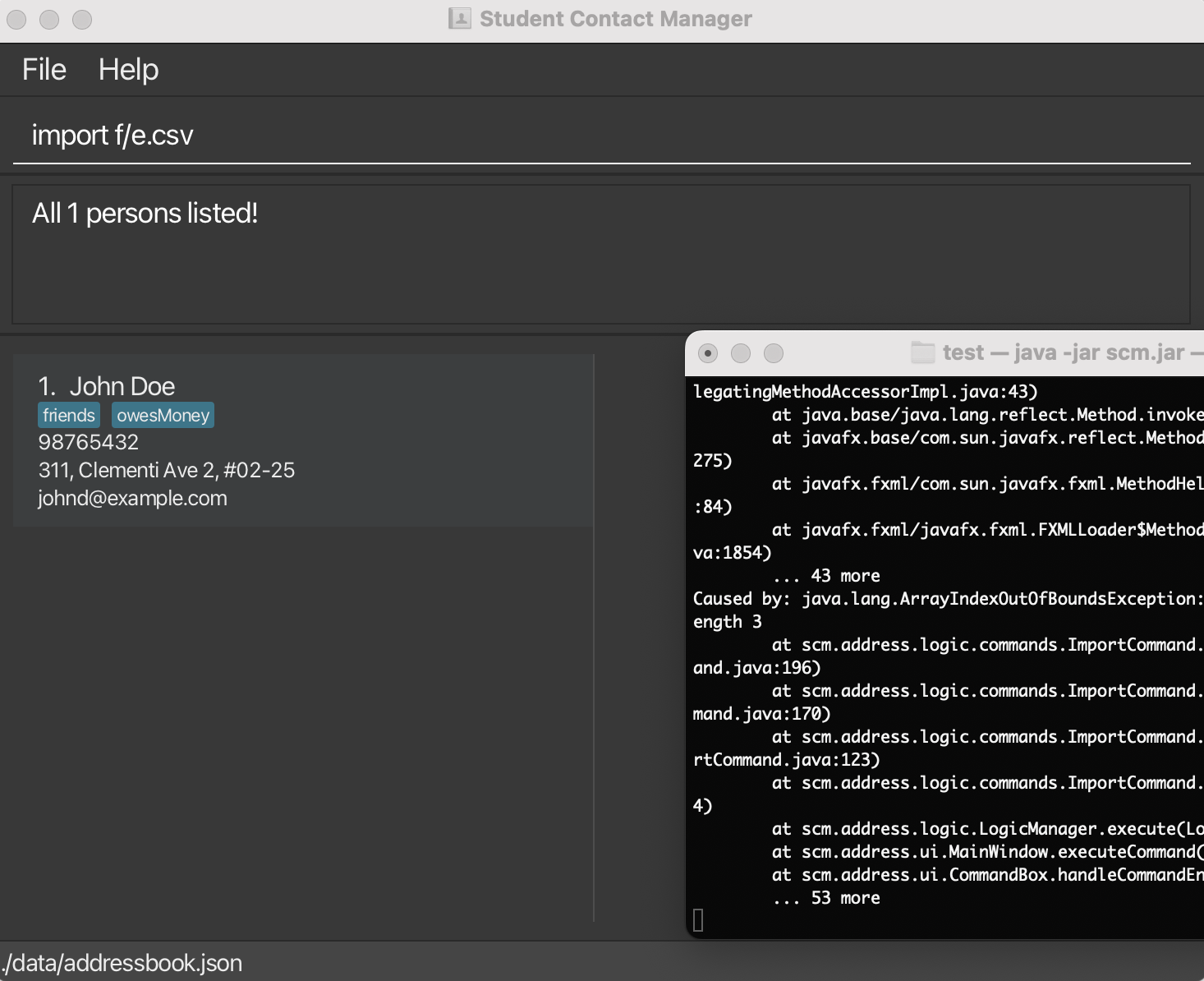1204x981 pixels.
Task: Maximize the Student Contact Manager window
Action: 82,19
